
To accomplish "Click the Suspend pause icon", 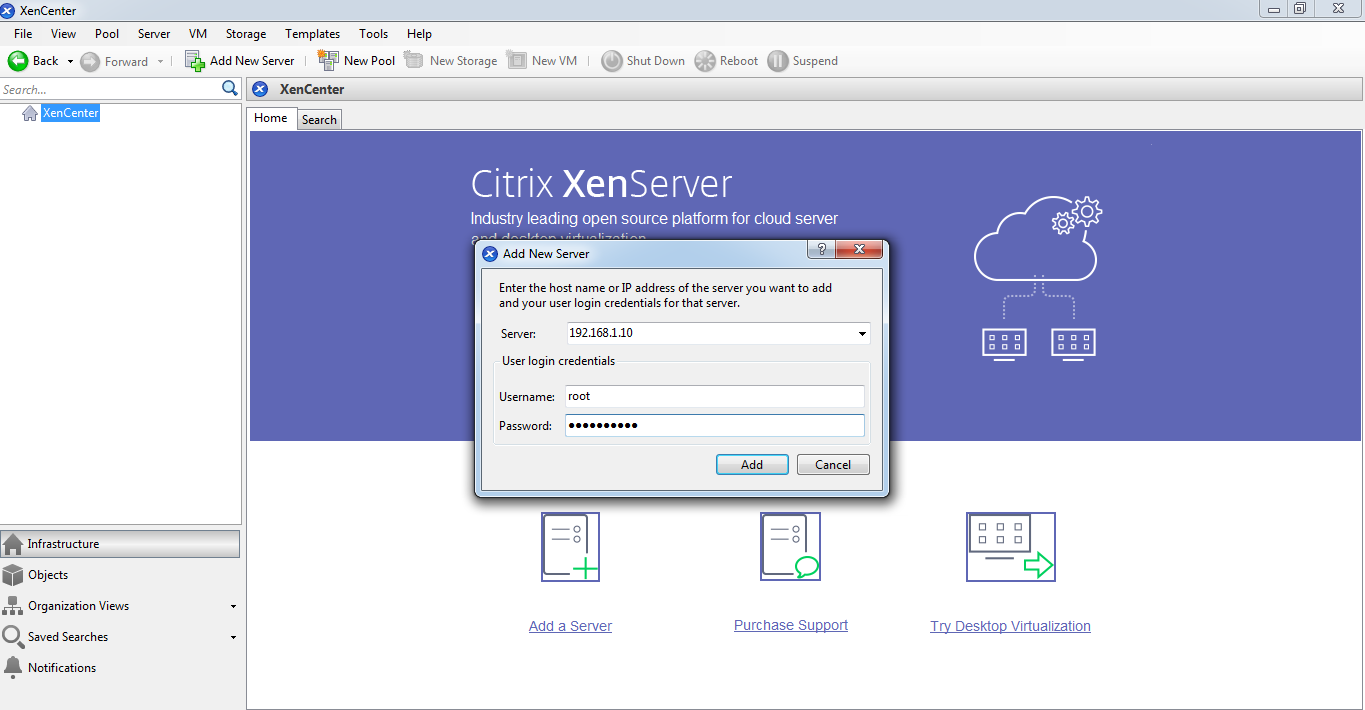I will pos(778,61).
